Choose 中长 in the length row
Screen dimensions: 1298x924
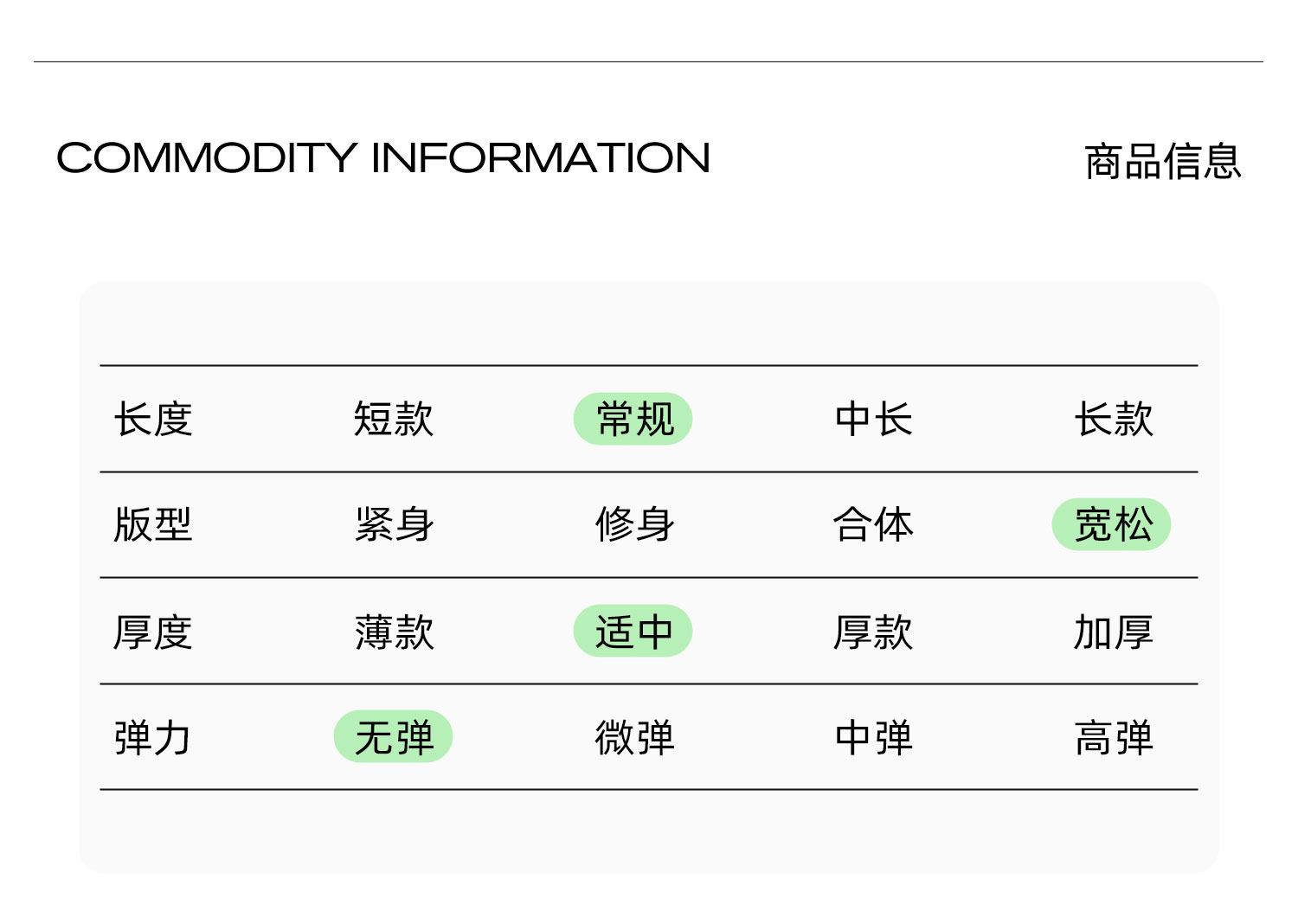point(874,420)
